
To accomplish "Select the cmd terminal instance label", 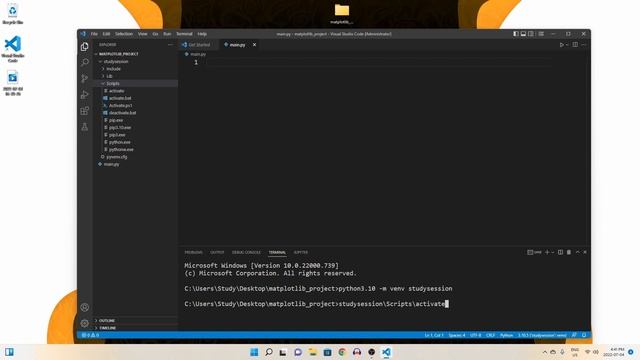I will coord(534,252).
